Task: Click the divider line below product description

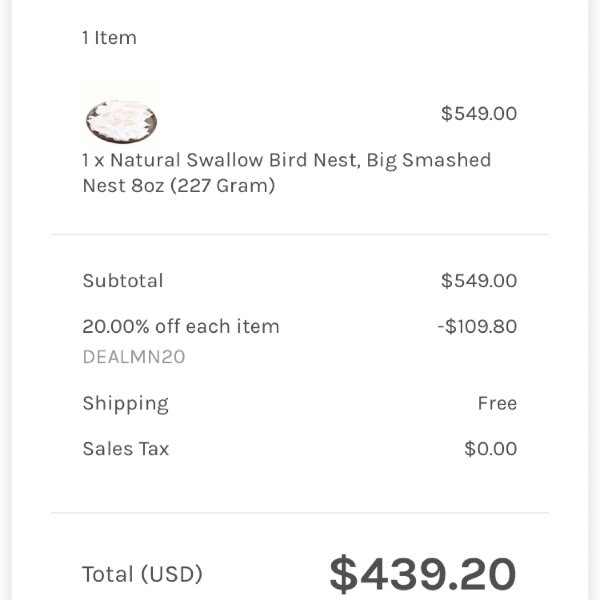Action: 300,234
